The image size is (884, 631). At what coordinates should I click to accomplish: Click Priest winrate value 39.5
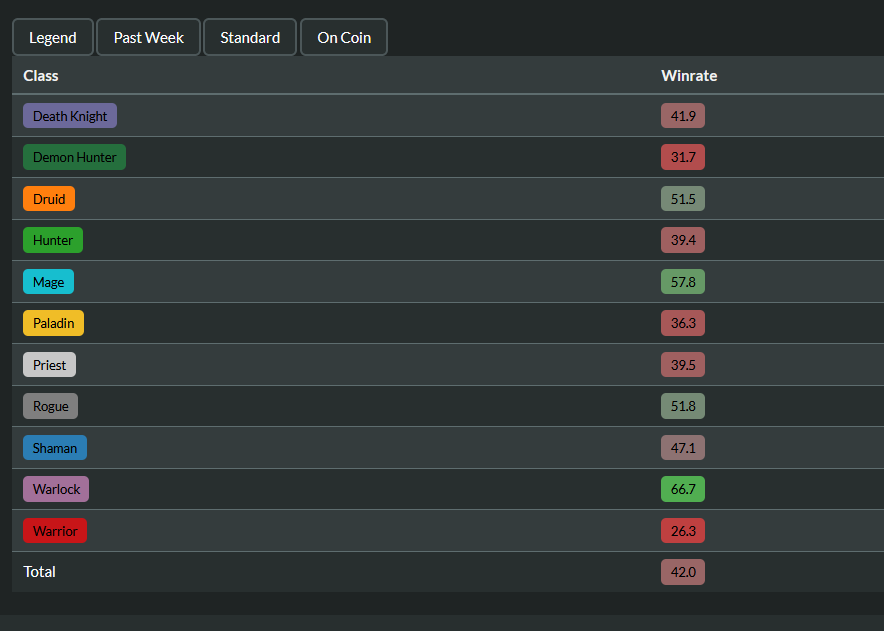click(x=683, y=364)
